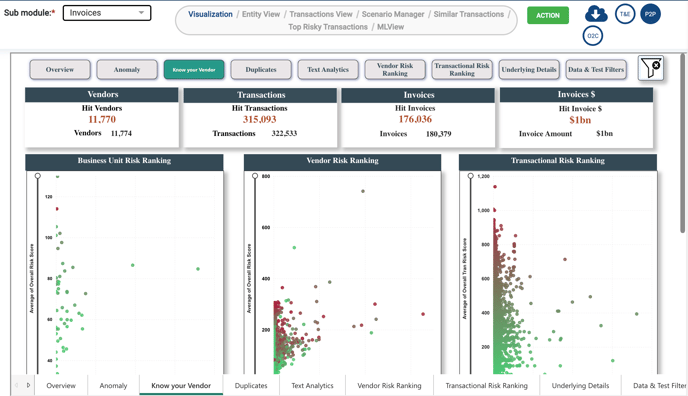688x396 pixels.
Task: Click the Business Unit Risk Ranking chart title
Action: [x=124, y=161]
